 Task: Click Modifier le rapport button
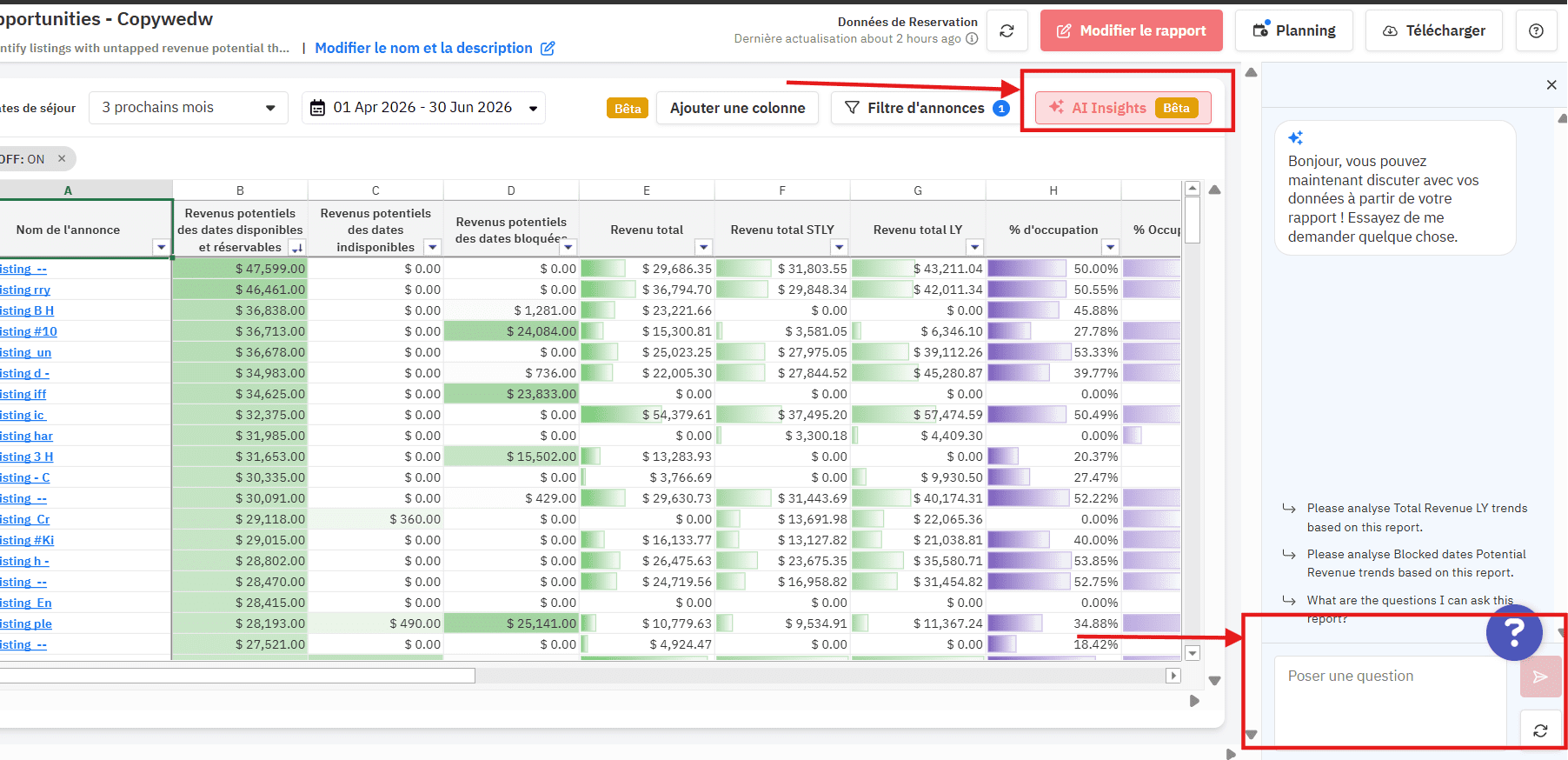coord(1131,31)
